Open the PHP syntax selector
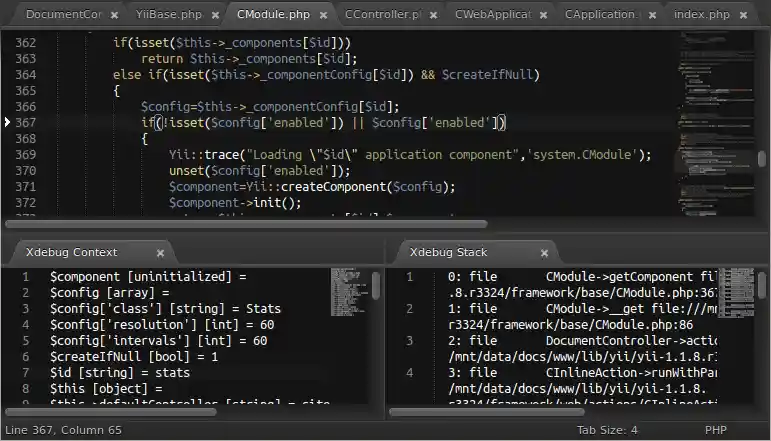Image resolution: width=771 pixels, height=441 pixels. 715,430
